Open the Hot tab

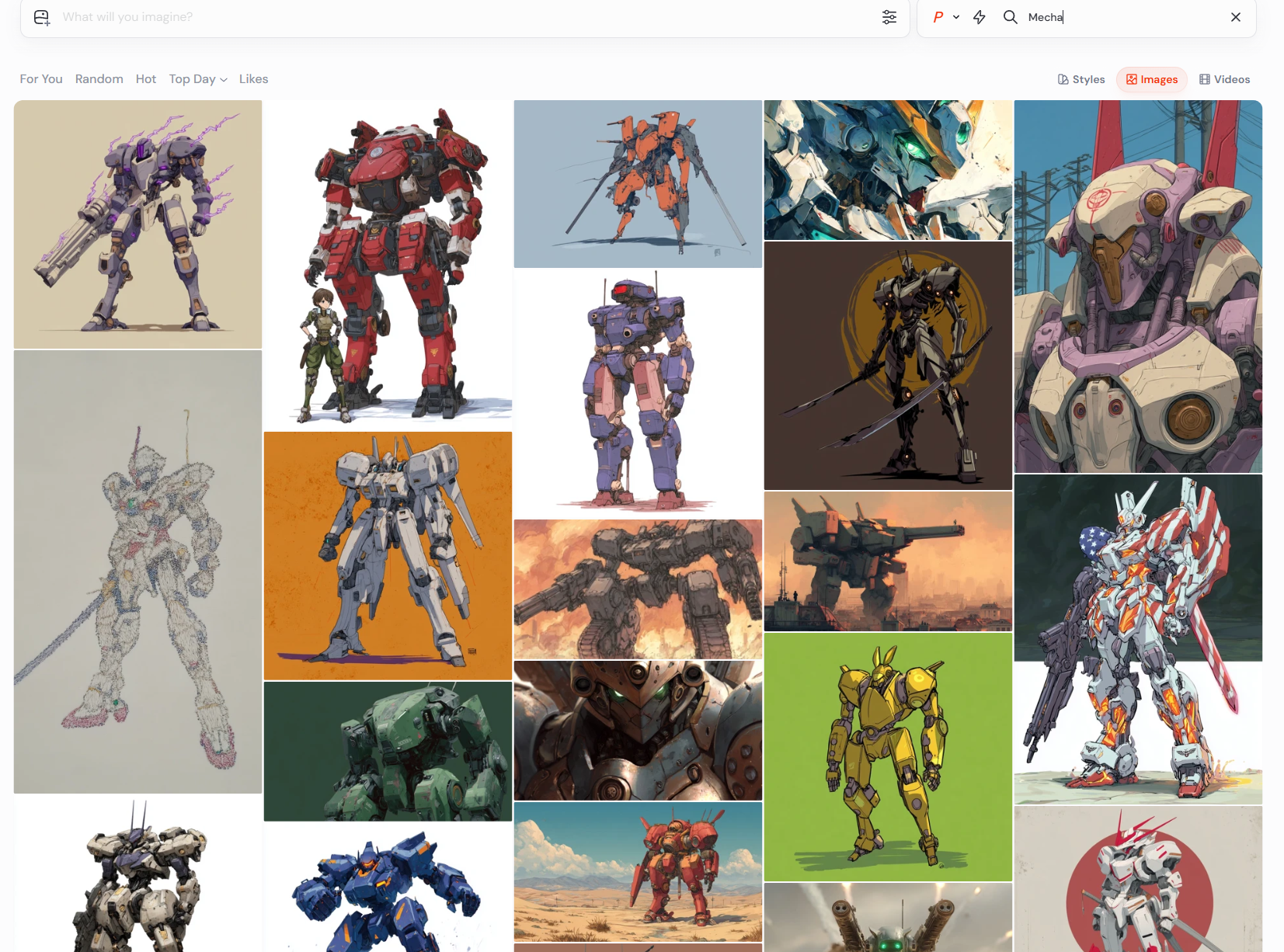click(146, 79)
